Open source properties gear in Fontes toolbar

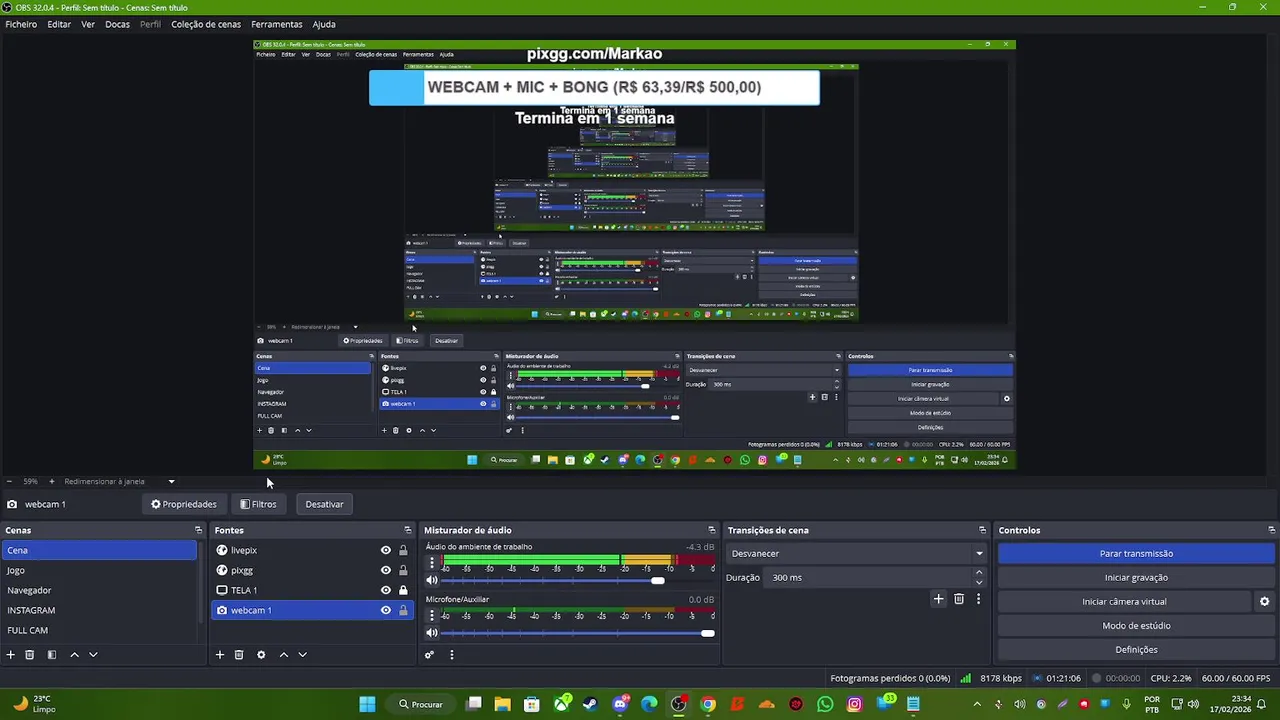261,655
